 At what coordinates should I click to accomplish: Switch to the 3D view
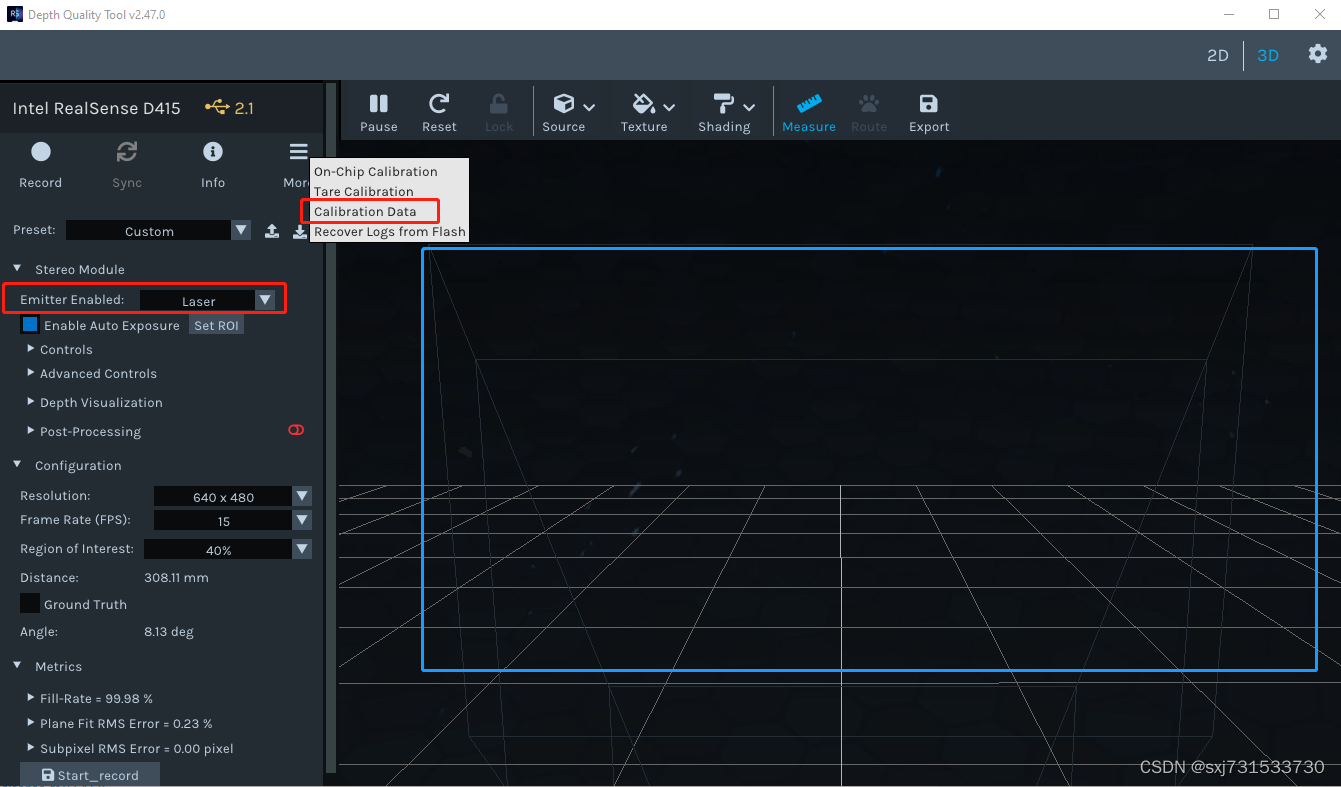click(1268, 55)
